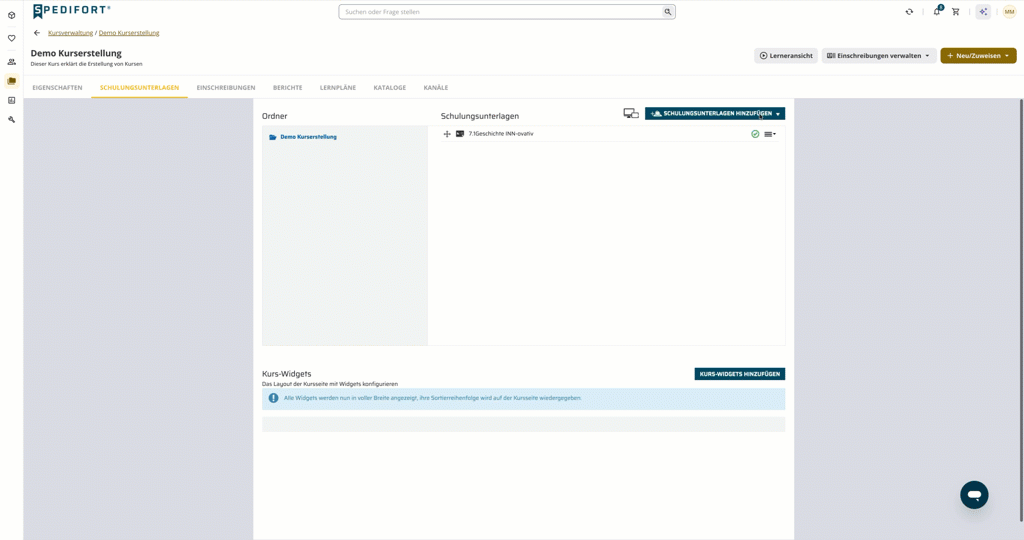This screenshot has height=540, width=1024.
Task: Open the AI sparkle assistant icon
Action: click(x=983, y=12)
